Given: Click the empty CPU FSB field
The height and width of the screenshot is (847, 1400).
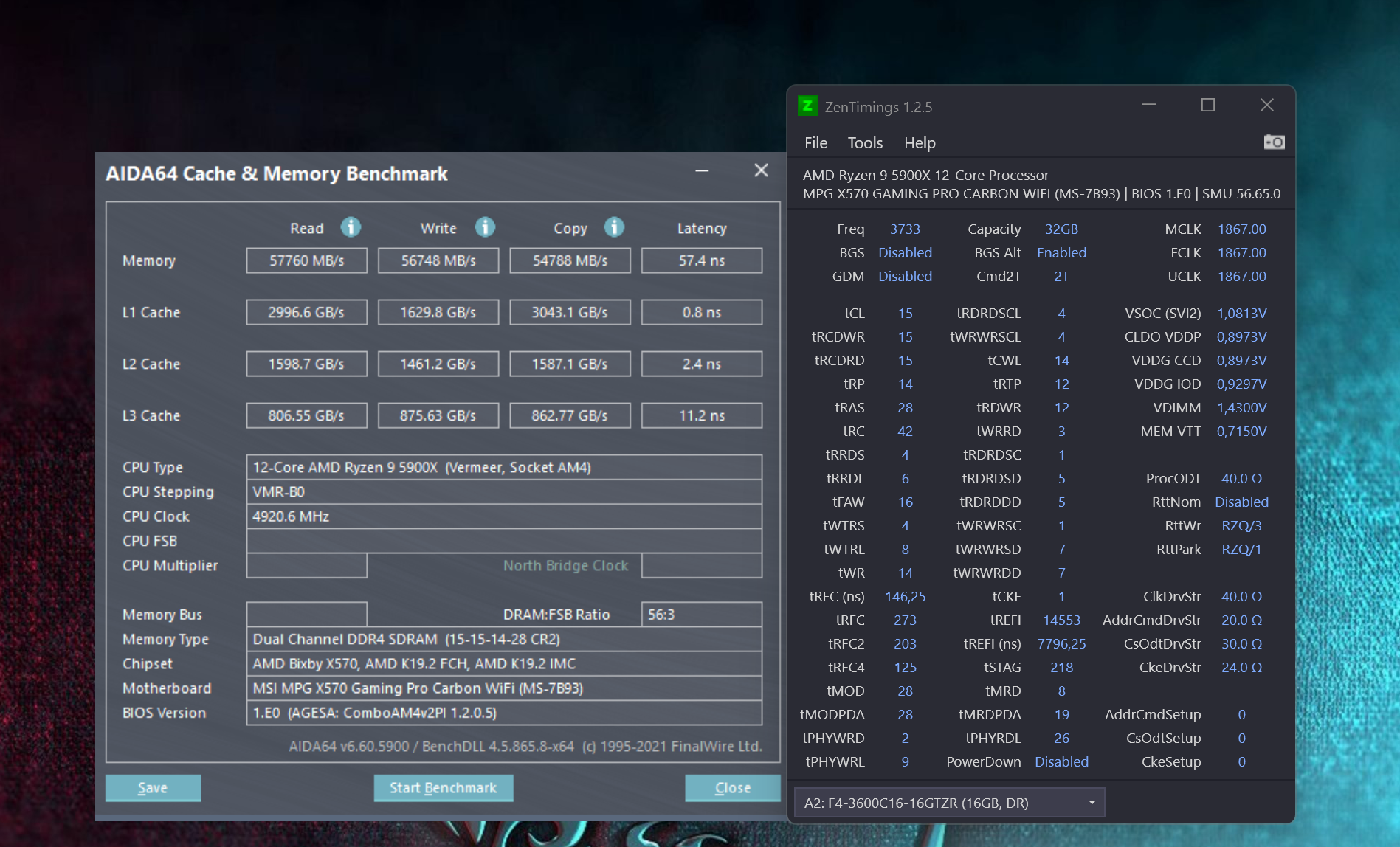Looking at the screenshot, I should [x=504, y=541].
